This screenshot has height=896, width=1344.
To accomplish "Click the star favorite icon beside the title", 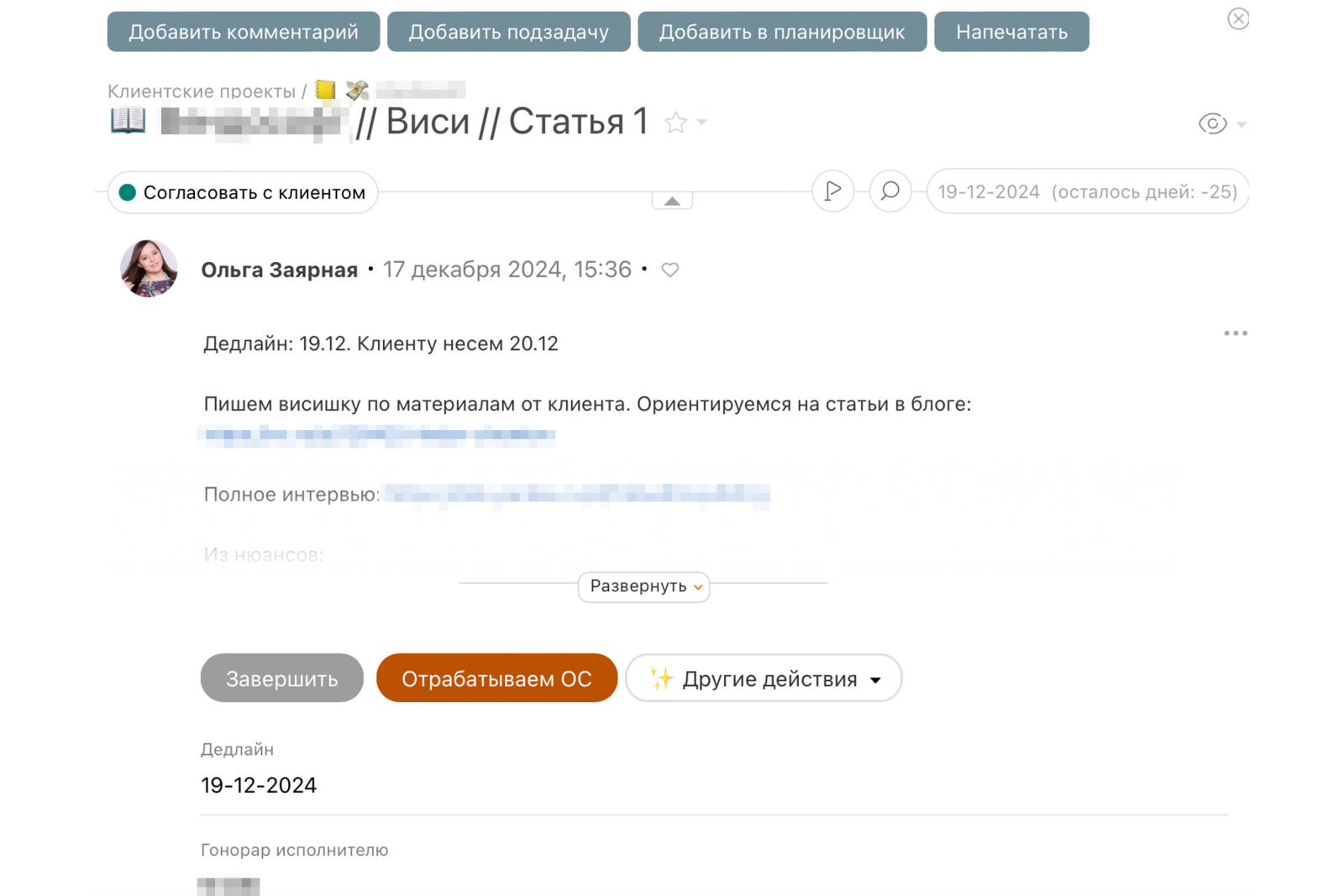I will 675,123.
